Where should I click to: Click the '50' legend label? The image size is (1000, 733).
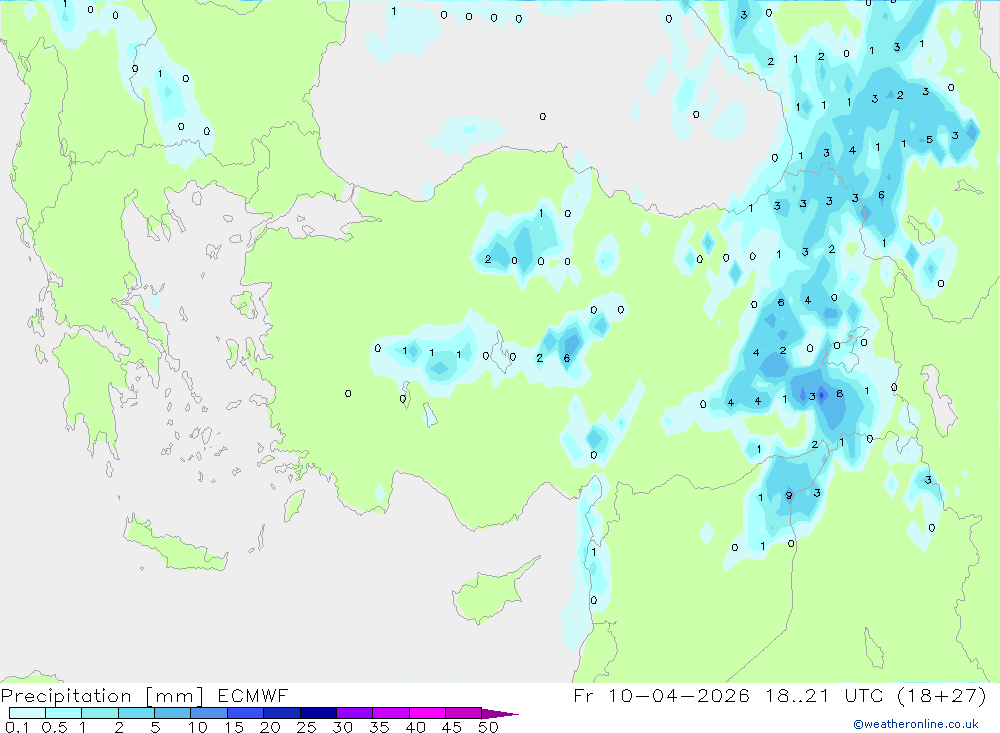pyautogui.click(x=488, y=727)
